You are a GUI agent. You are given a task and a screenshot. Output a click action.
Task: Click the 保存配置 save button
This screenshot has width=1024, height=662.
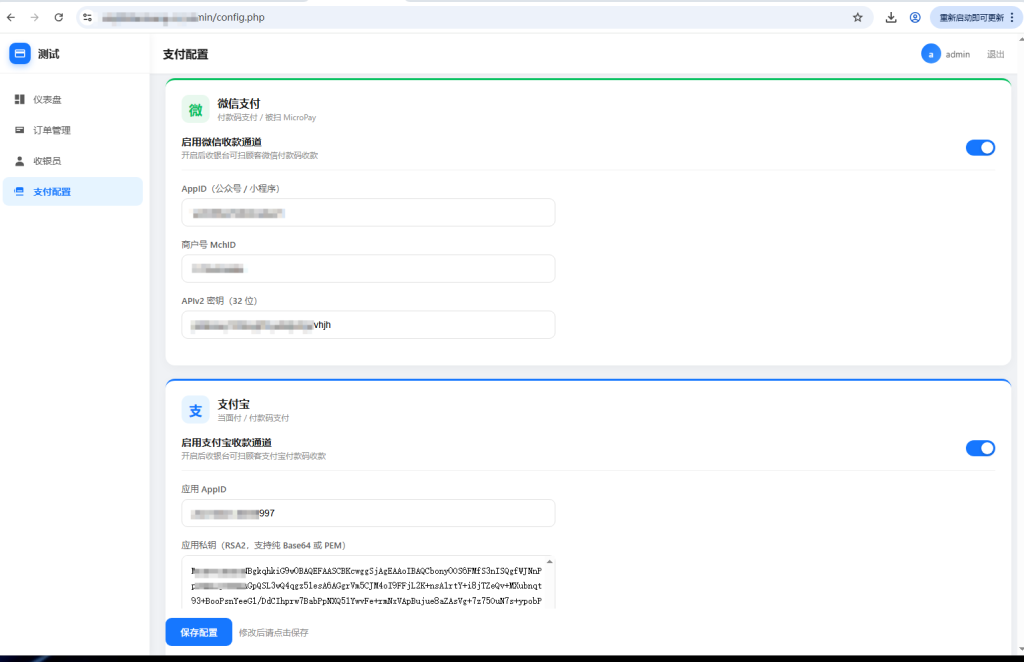click(199, 632)
